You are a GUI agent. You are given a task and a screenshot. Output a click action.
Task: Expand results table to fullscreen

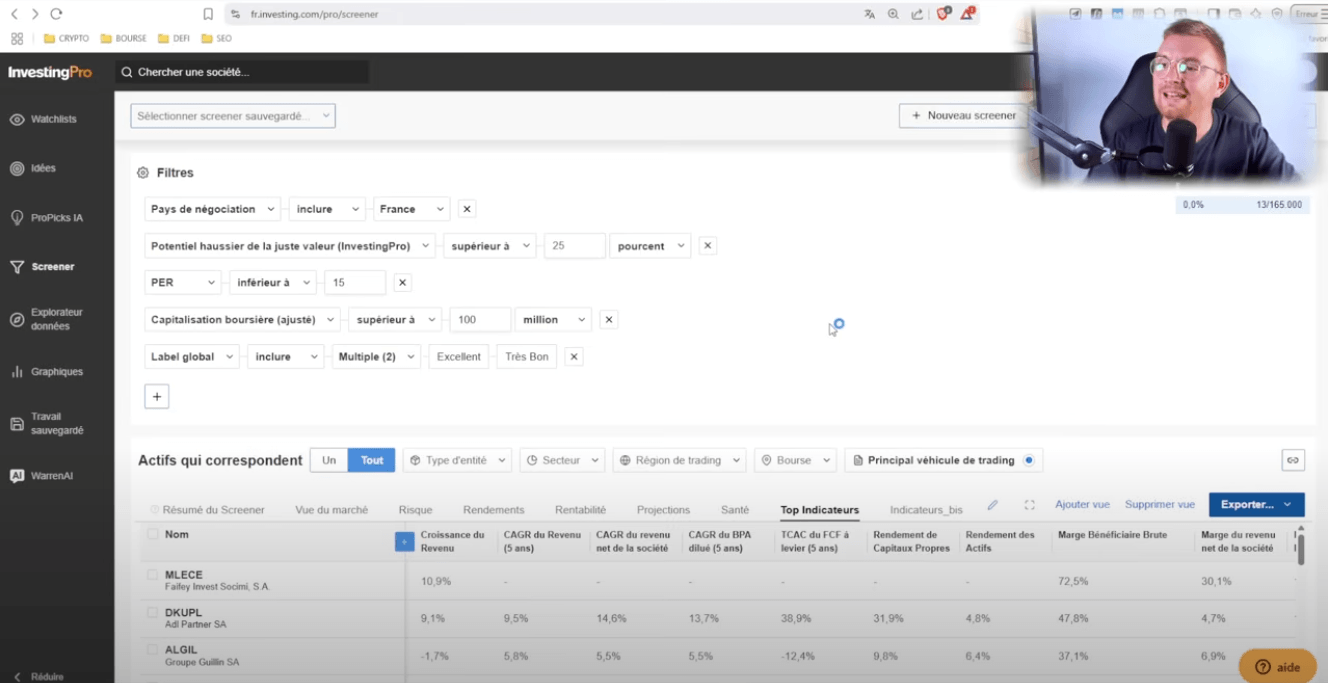pos(1029,505)
